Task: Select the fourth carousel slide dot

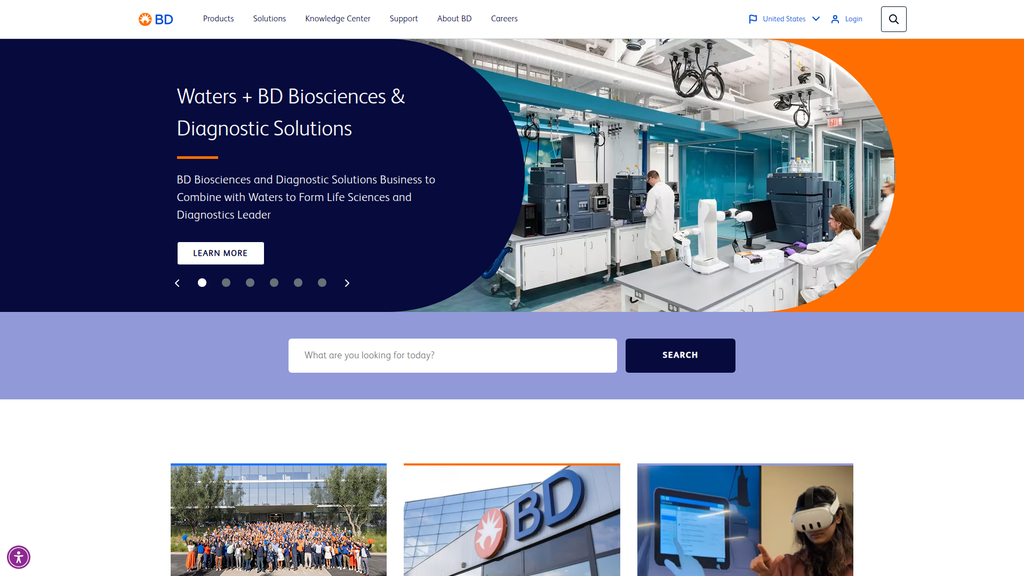Action: coord(274,283)
